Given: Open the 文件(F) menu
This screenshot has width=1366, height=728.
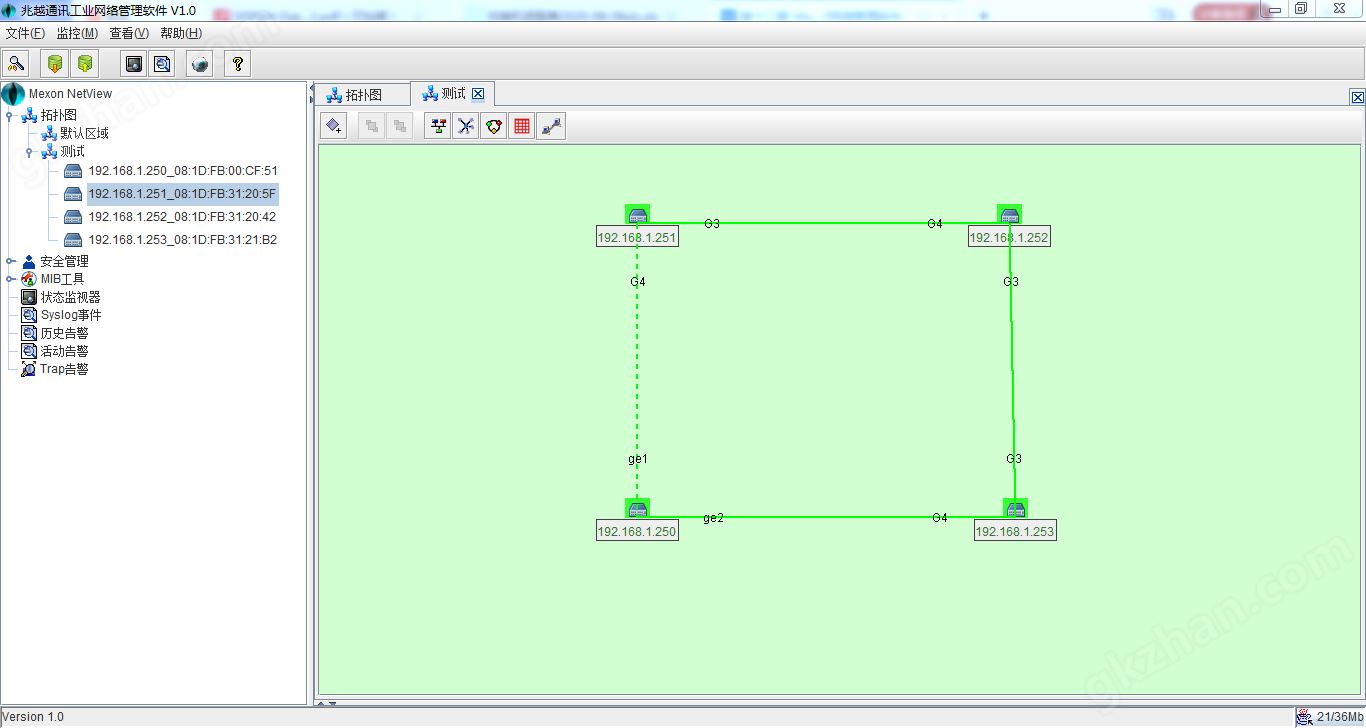Looking at the screenshot, I should [25, 33].
